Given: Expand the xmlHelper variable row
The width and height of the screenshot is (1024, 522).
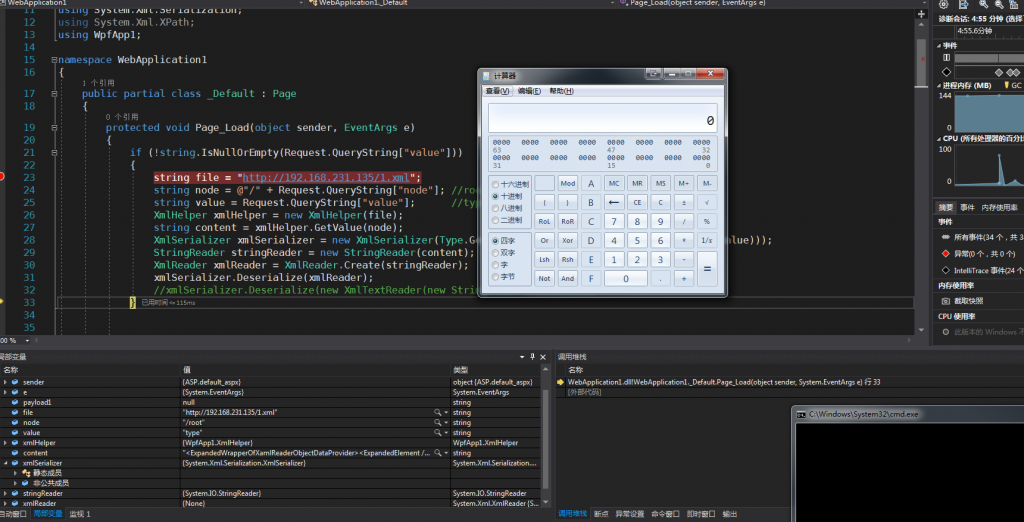Looking at the screenshot, I should pos(5,443).
